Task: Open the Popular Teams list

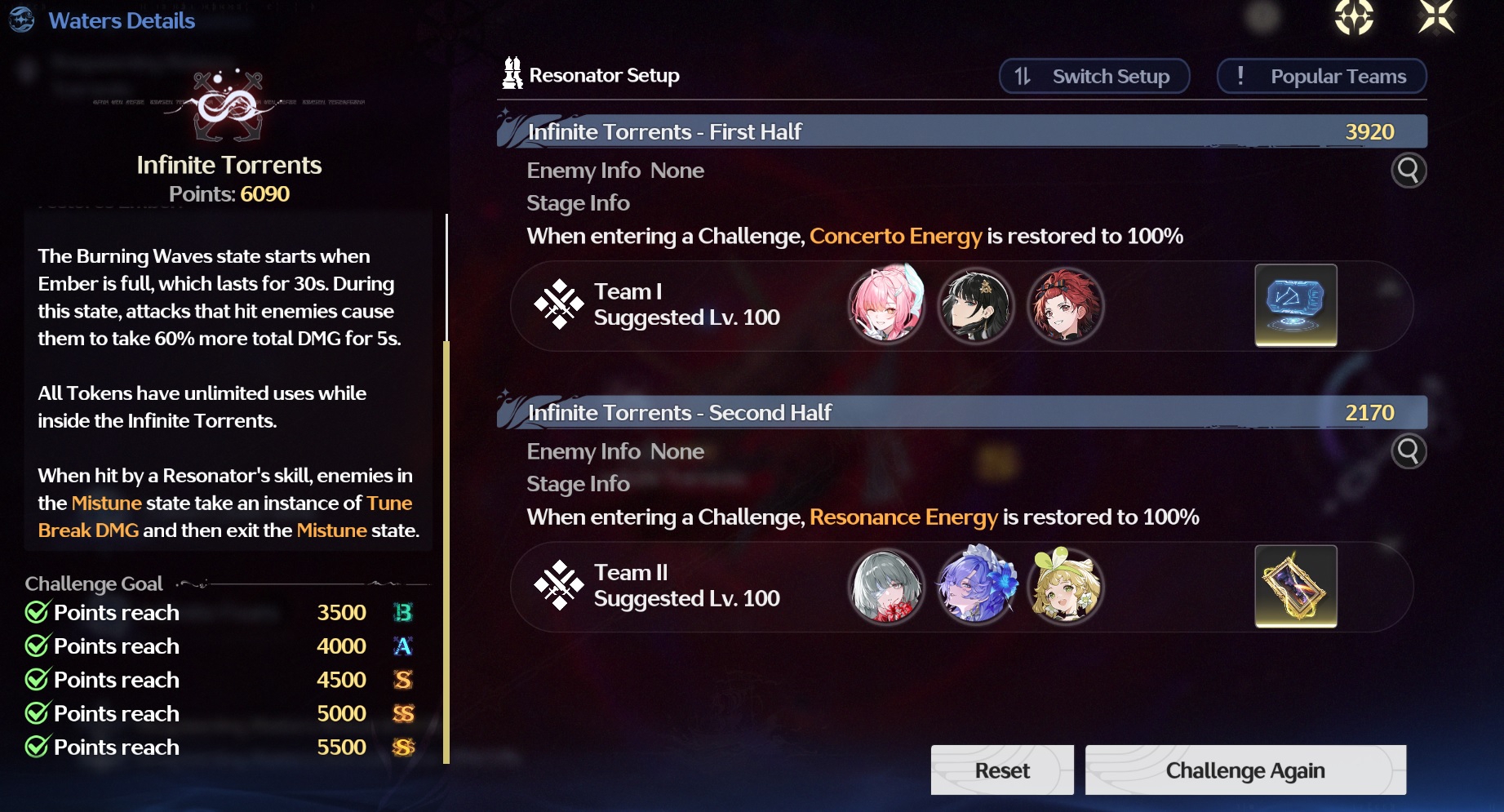Action: coord(1322,76)
